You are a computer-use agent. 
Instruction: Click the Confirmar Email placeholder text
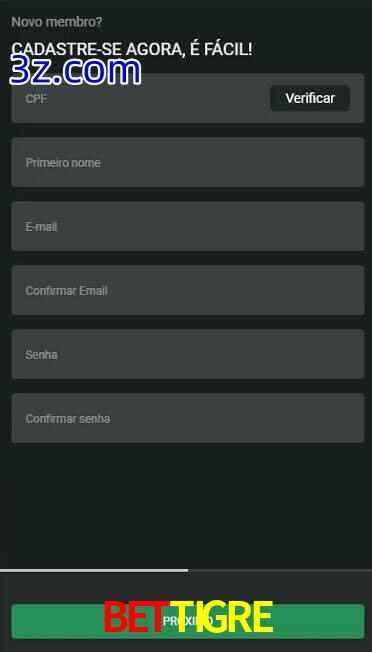tap(67, 291)
